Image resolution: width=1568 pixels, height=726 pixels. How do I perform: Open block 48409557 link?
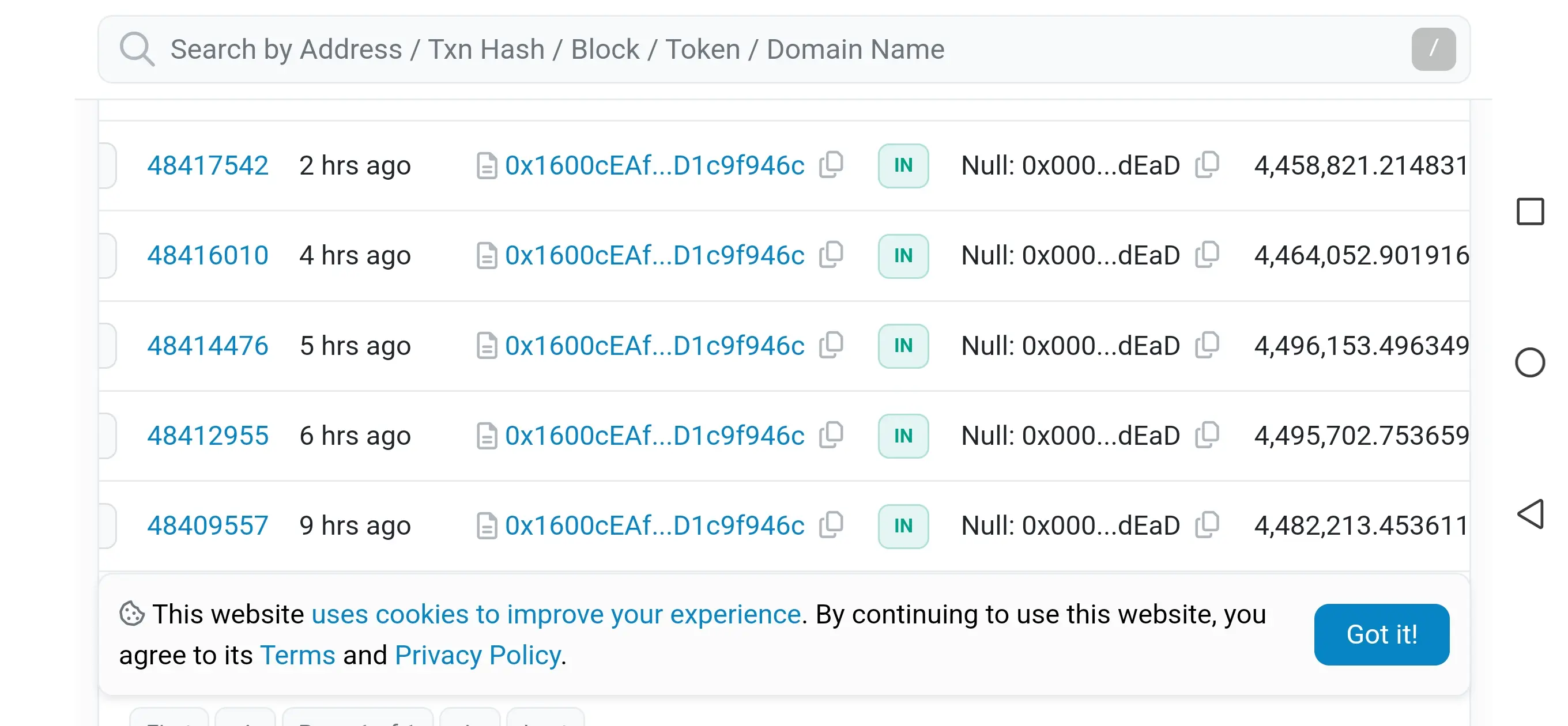coord(208,526)
